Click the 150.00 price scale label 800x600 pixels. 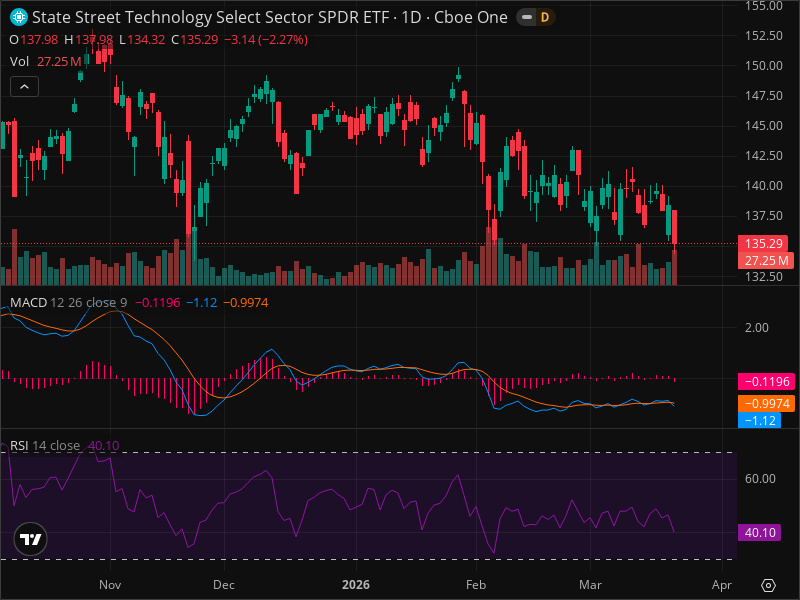tap(764, 66)
